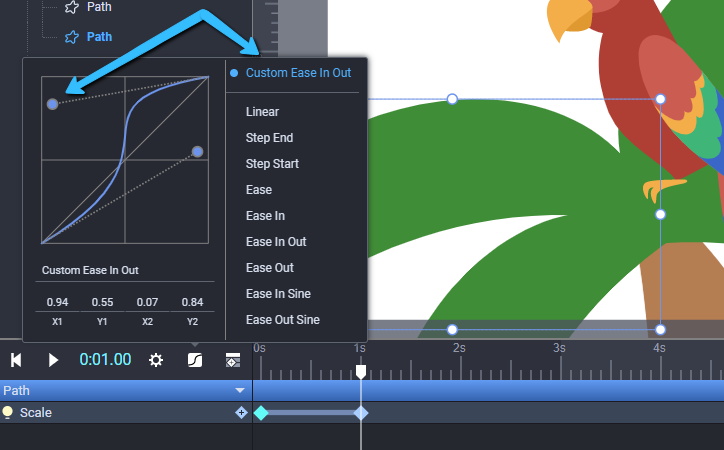The height and width of the screenshot is (450, 724).
Task: Click the playhead marker at 1s
Action: [361, 371]
